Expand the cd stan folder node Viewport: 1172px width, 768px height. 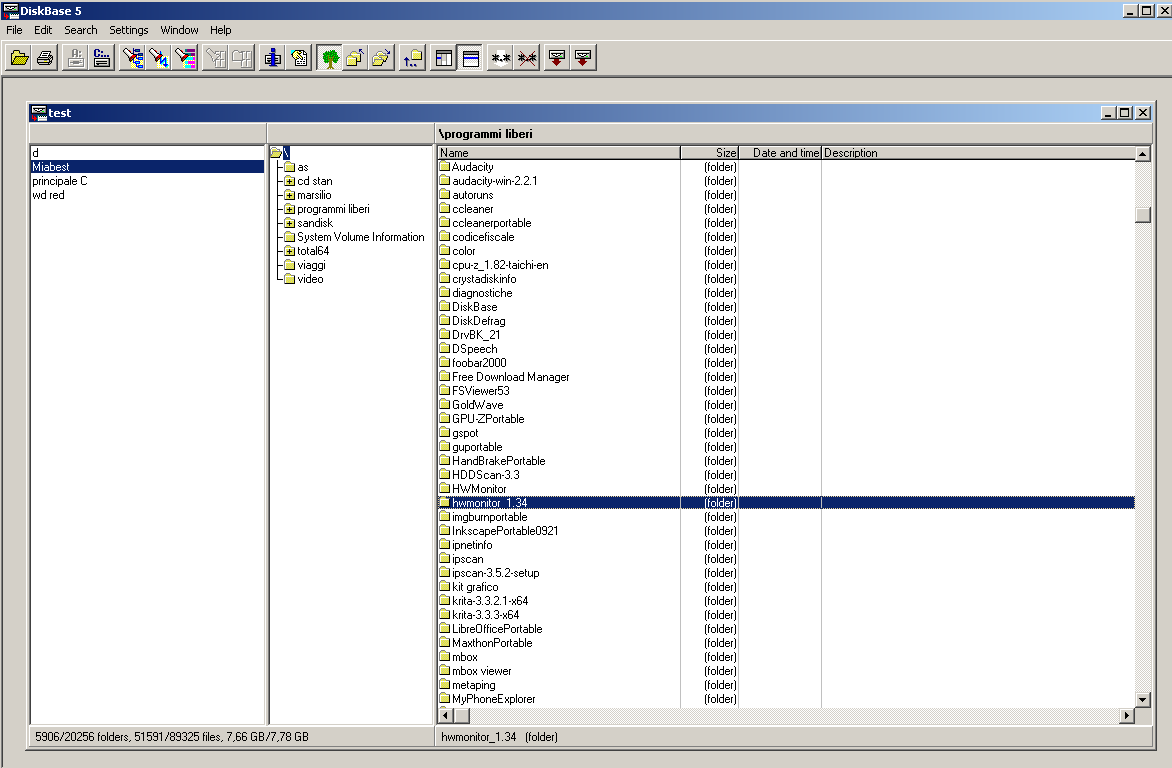289,181
